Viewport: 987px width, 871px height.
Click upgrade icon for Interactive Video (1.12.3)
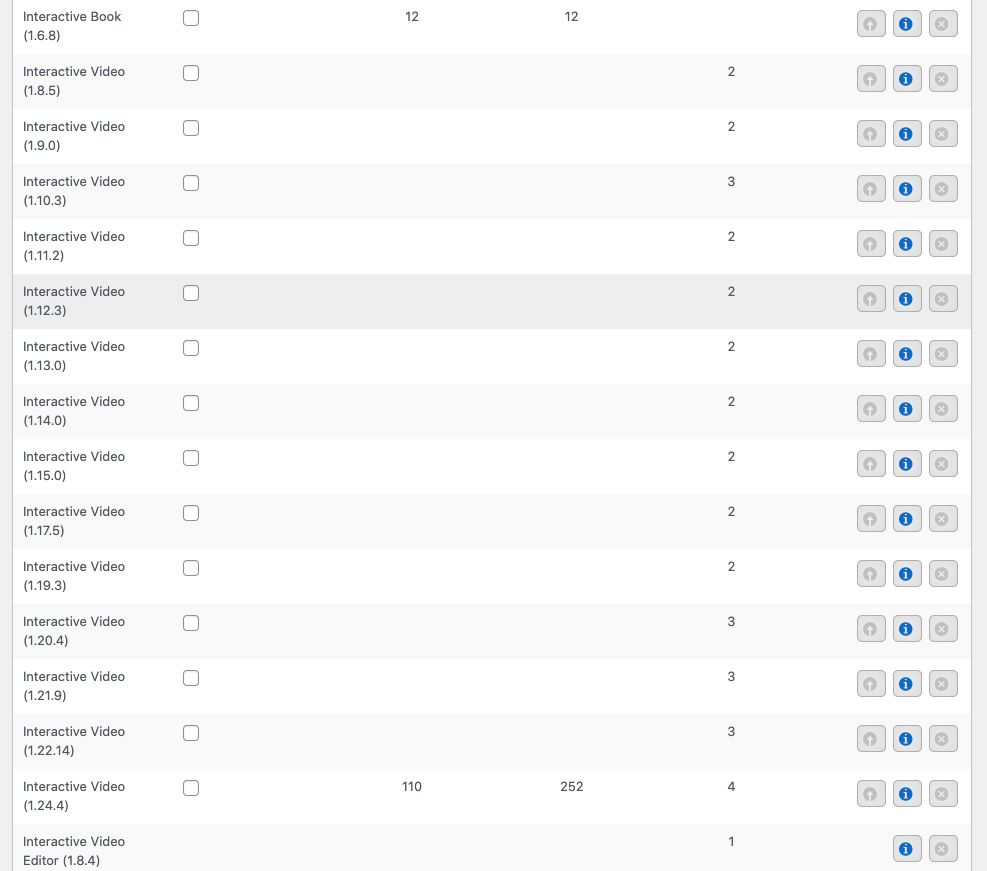click(871, 299)
